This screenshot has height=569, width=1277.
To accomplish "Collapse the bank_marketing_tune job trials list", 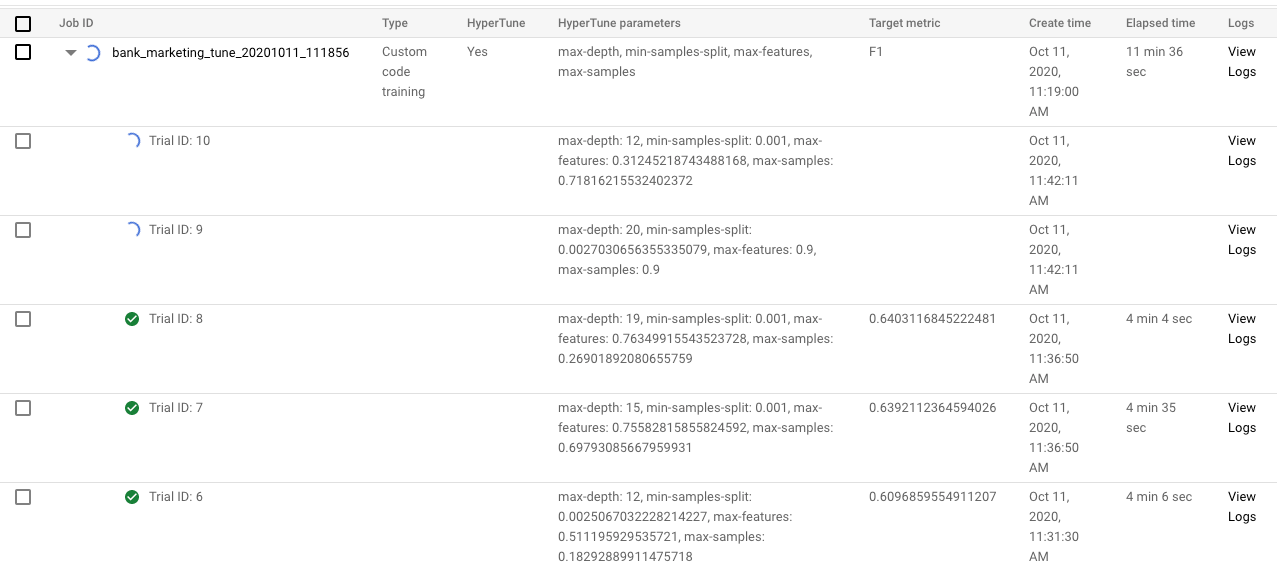I will pos(71,53).
